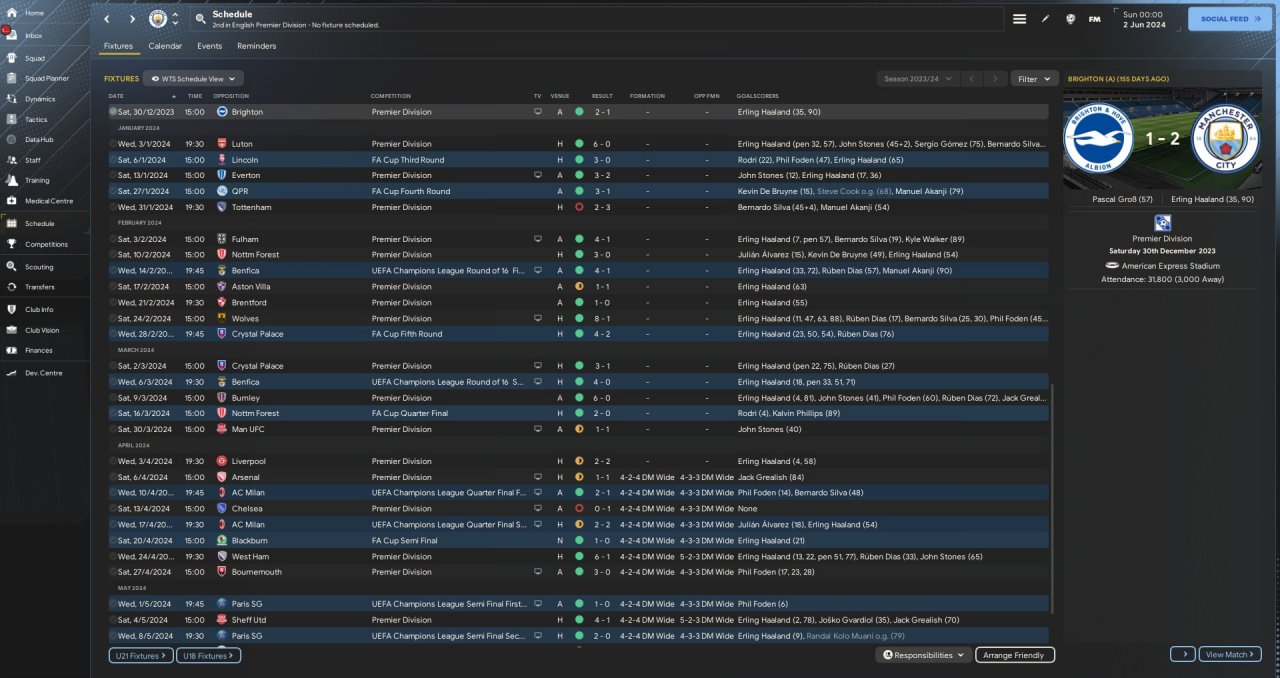The height and width of the screenshot is (678, 1280).
Task: Click the Arrange Friendly button
Action: click(x=1014, y=655)
